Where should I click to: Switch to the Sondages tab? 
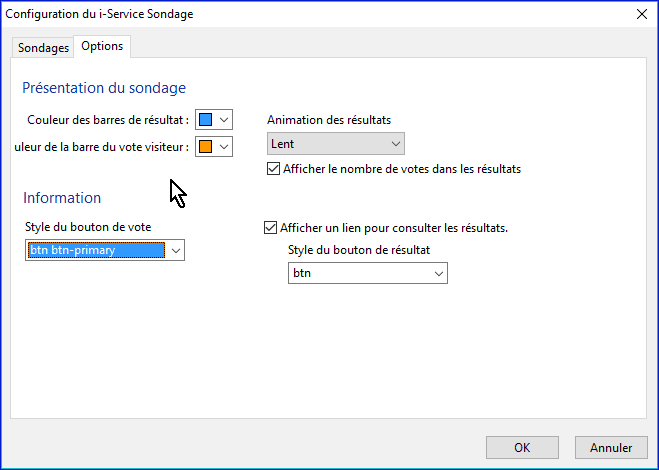pyautogui.click(x=44, y=48)
